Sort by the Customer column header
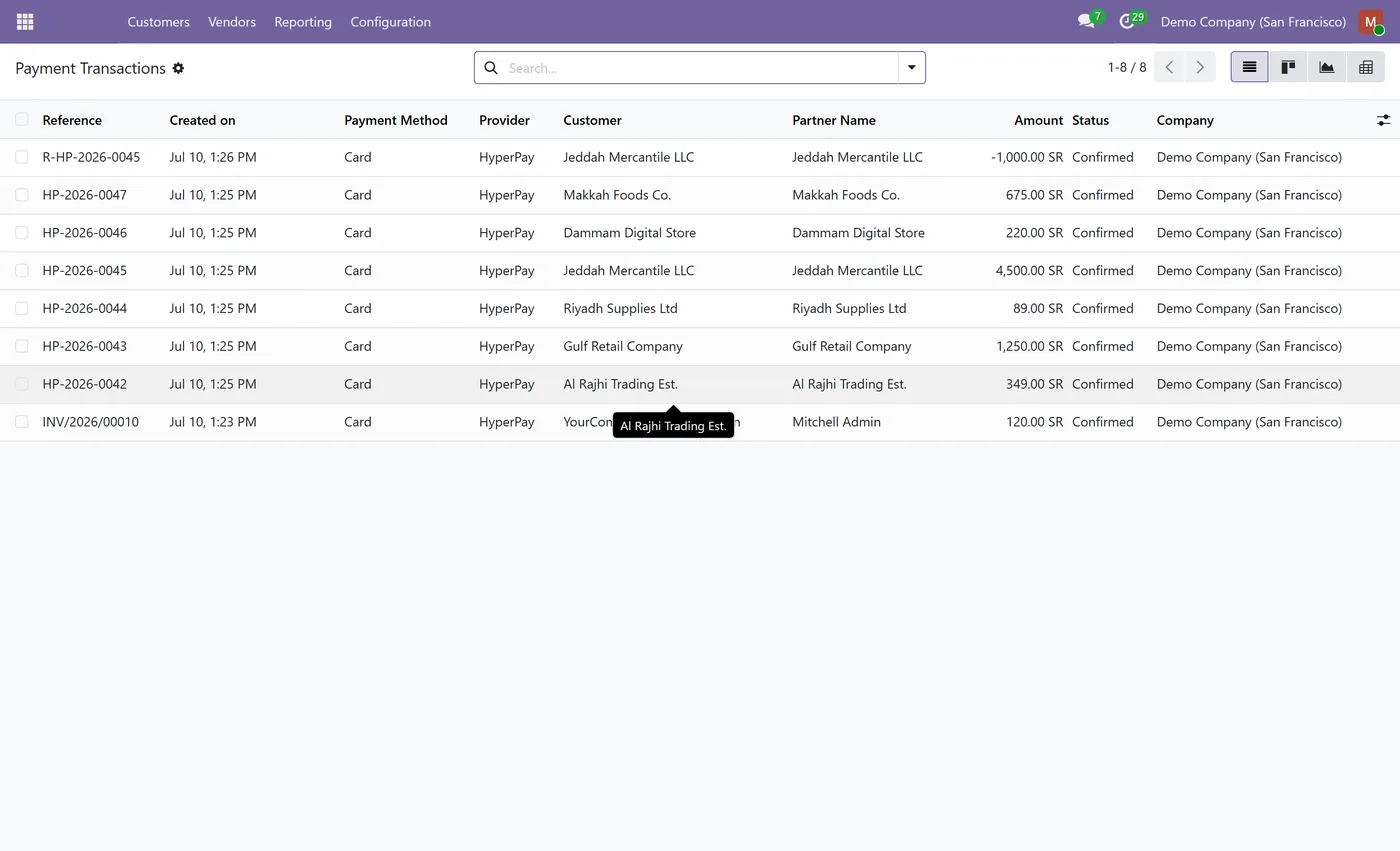1400x851 pixels. tap(592, 120)
